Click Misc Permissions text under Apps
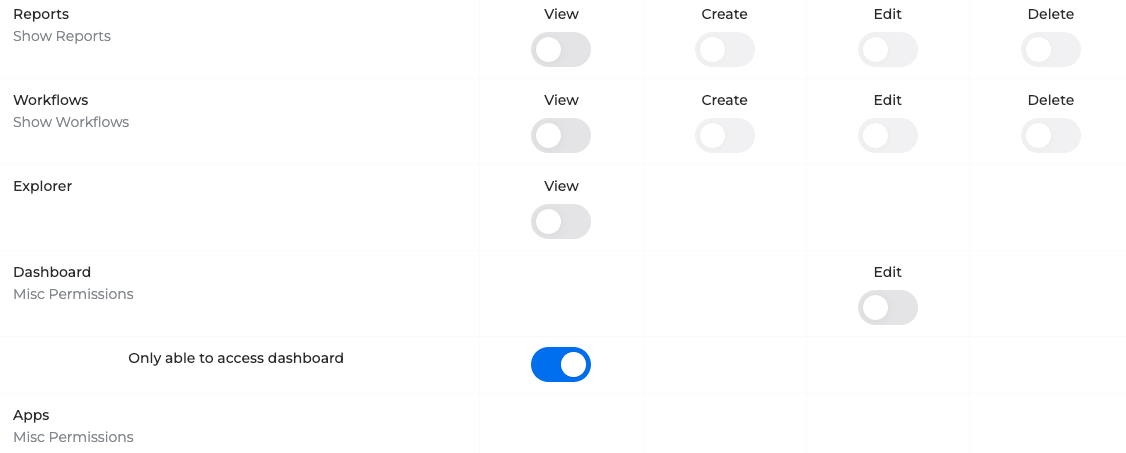The width and height of the screenshot is (1126, 453). [73, 437]
